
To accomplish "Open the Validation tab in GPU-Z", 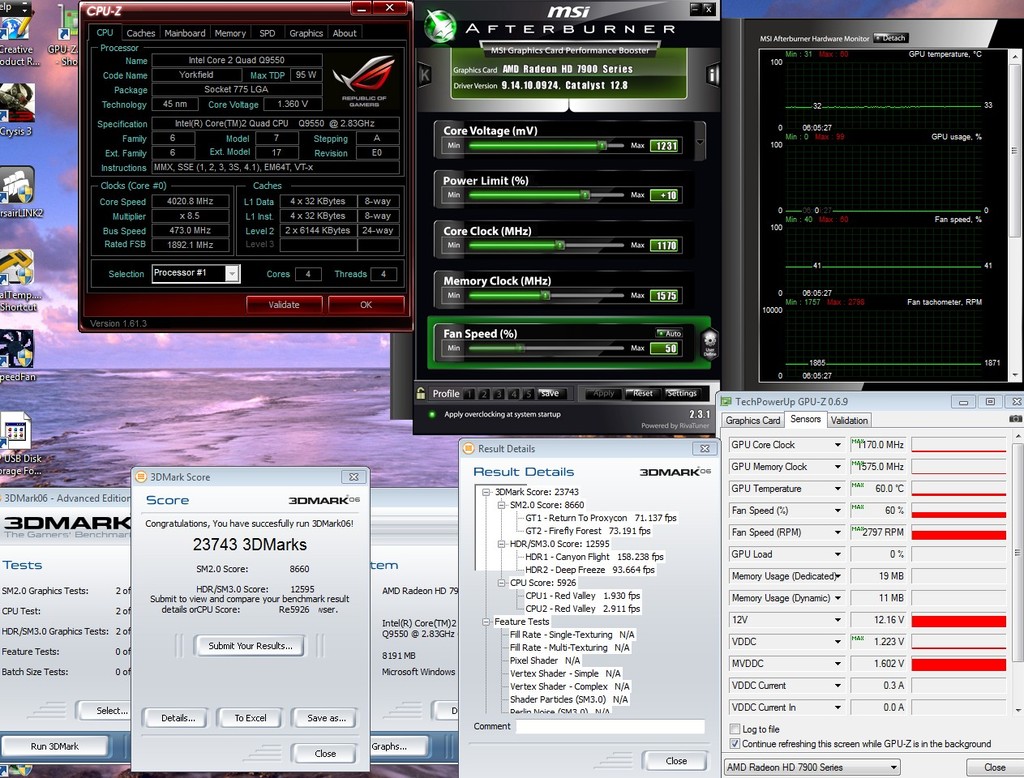I will click(849, 420).
